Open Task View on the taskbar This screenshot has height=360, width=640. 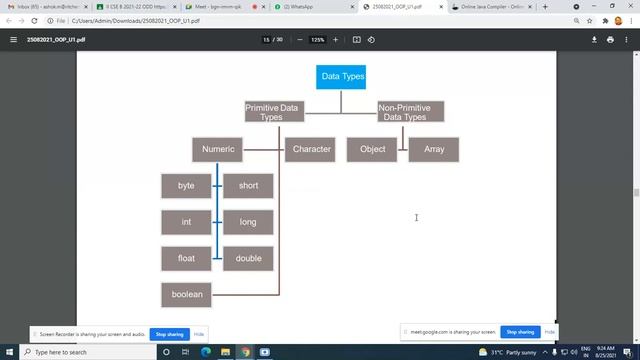coord(185,352)
